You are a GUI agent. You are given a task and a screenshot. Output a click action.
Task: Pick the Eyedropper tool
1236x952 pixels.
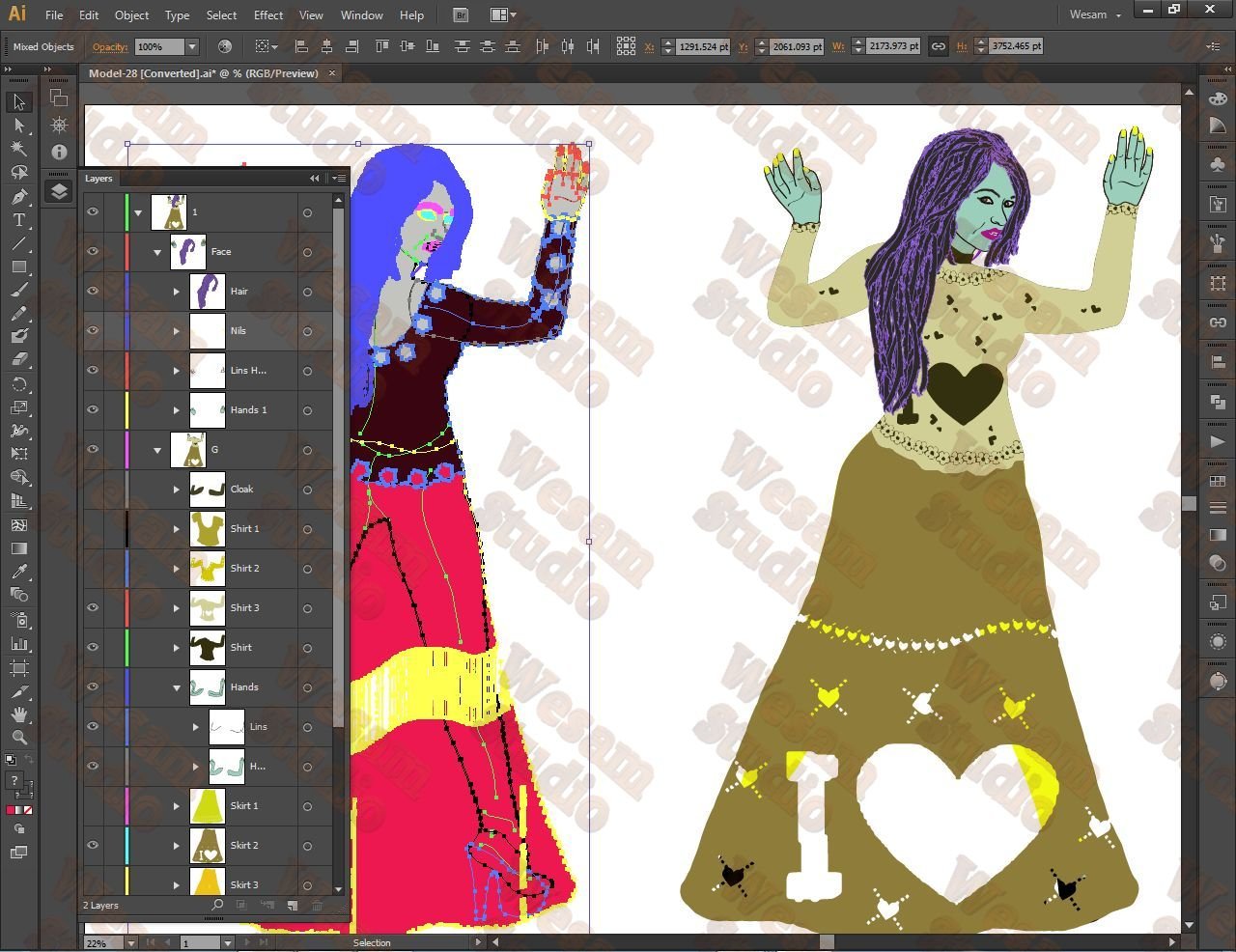[19, 572]
